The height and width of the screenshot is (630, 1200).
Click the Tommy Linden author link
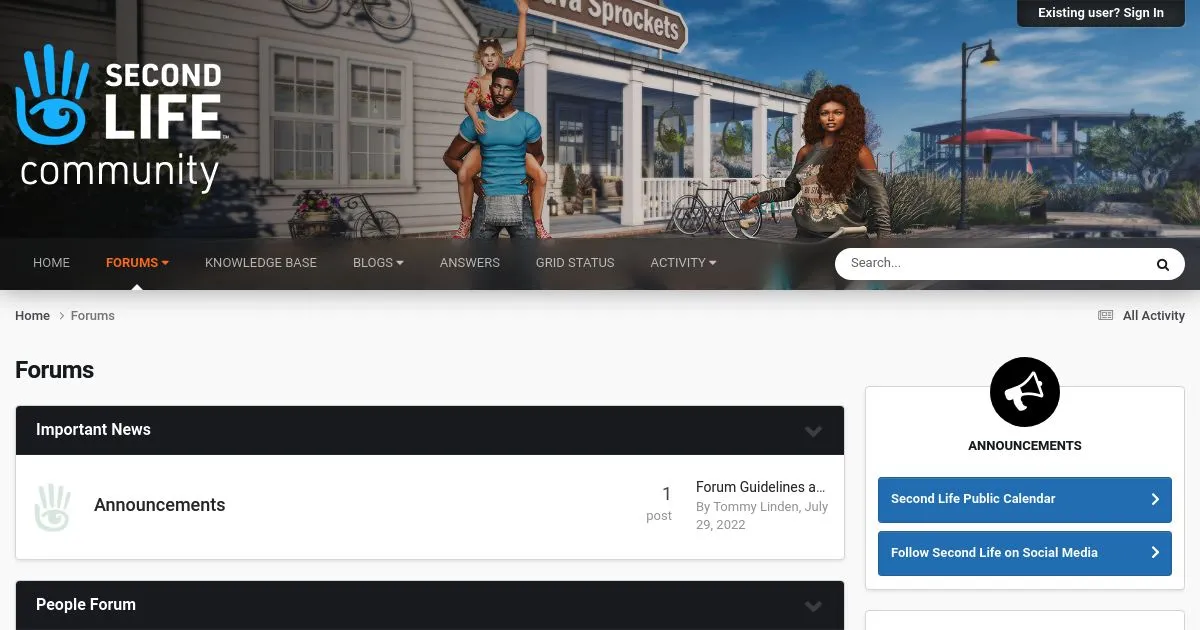[756, 507]
